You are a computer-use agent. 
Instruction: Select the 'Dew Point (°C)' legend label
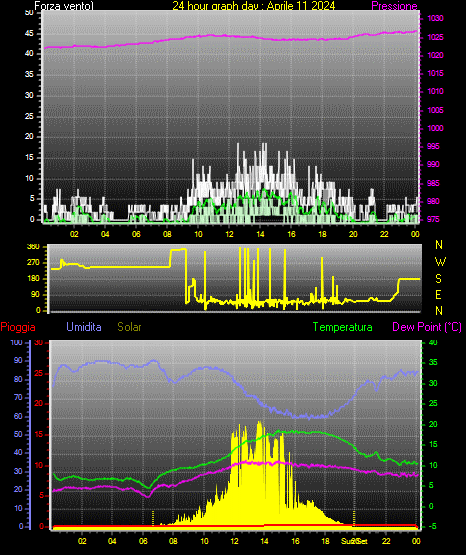[427, 327]
